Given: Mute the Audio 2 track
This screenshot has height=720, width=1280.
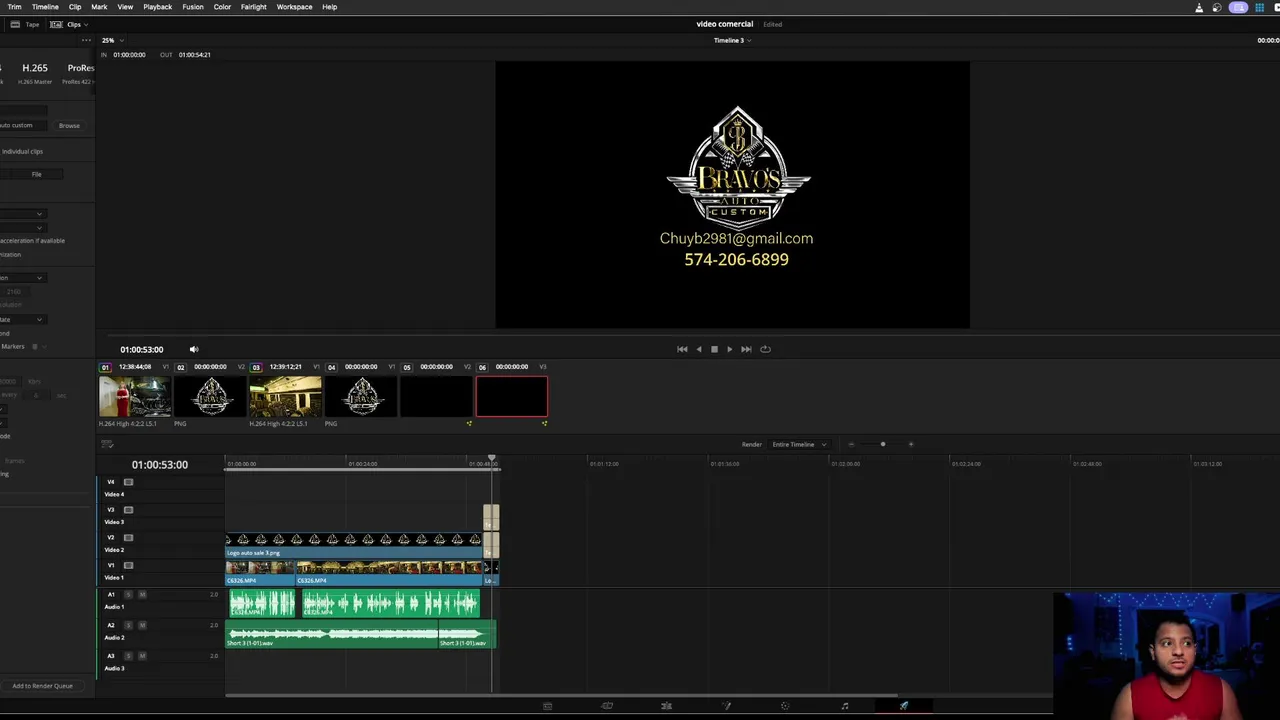Looking at the screenshot, I should (x=142, y=625).
